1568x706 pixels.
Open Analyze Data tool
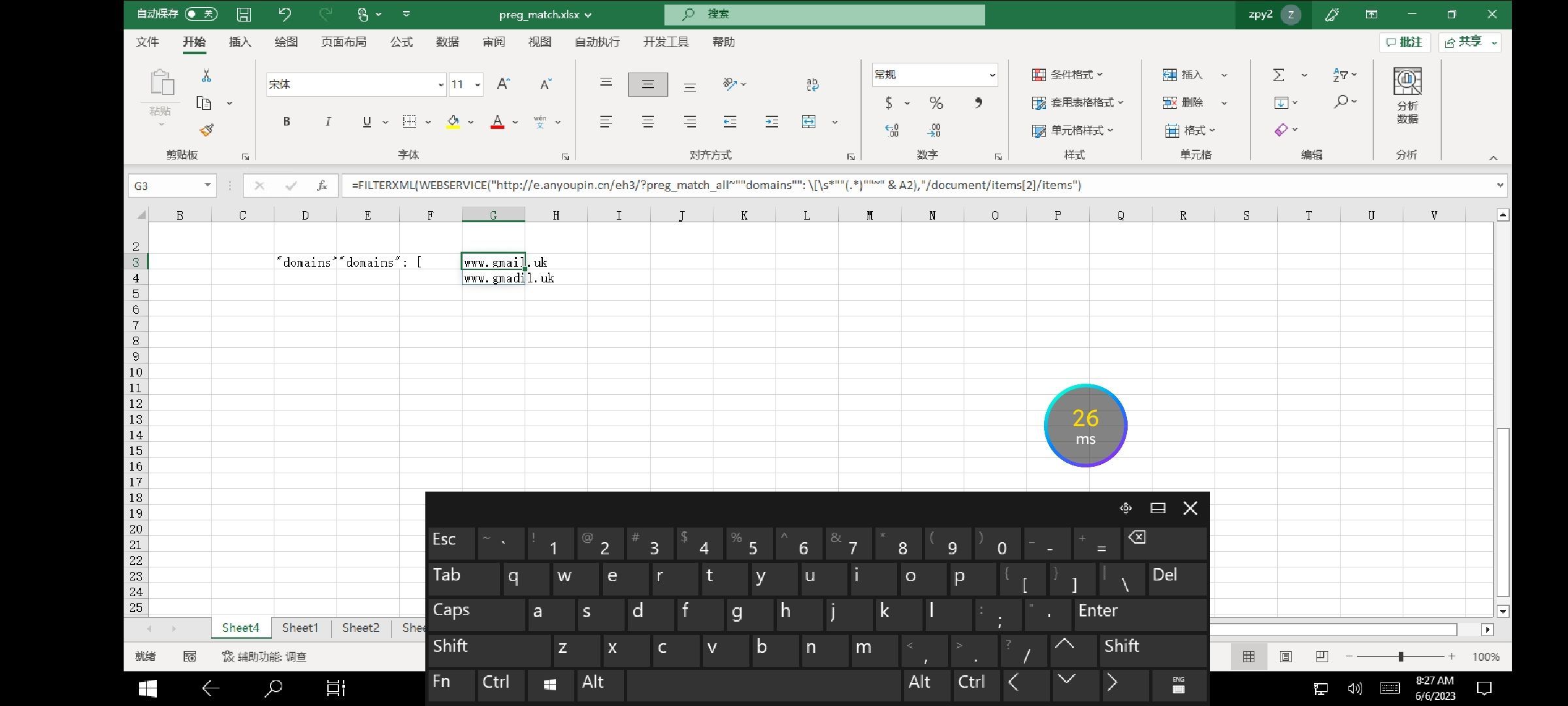click(1407, 95)
